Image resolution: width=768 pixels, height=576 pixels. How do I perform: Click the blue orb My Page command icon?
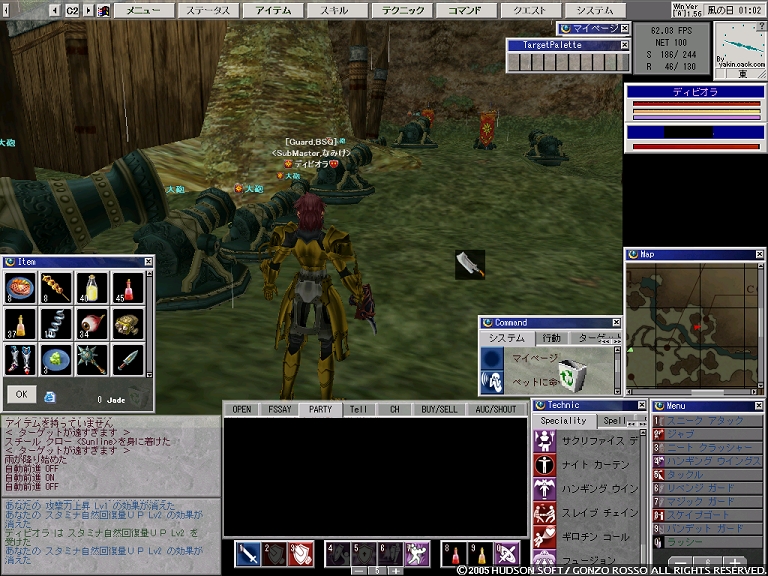coord(492,358)
